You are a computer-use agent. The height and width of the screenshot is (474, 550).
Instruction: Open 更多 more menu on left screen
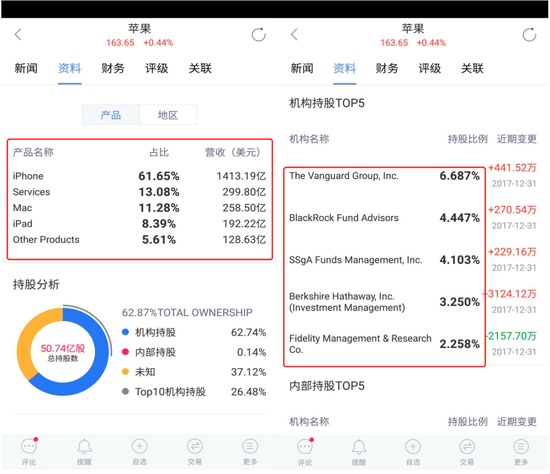[x=250, y=451]
